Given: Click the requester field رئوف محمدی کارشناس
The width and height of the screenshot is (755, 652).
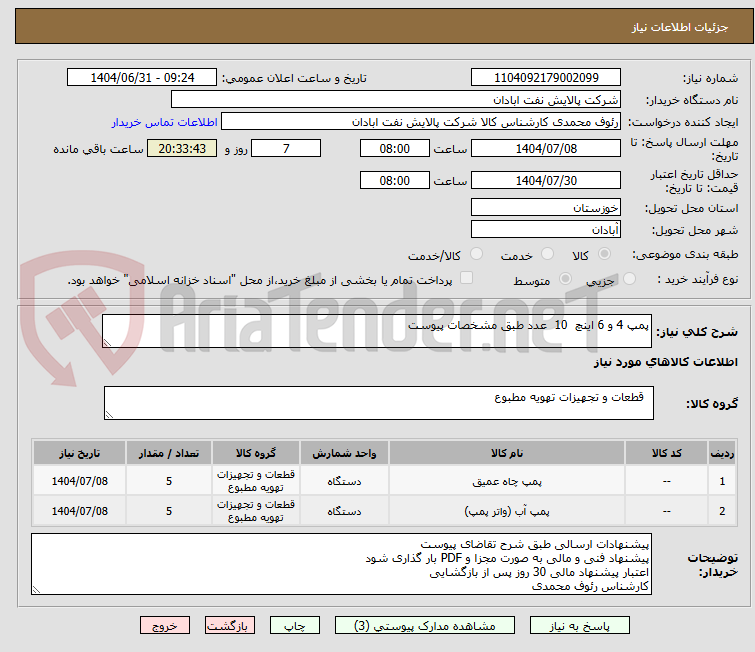Looking at the screenshot, I should click(x=420, y=122).
